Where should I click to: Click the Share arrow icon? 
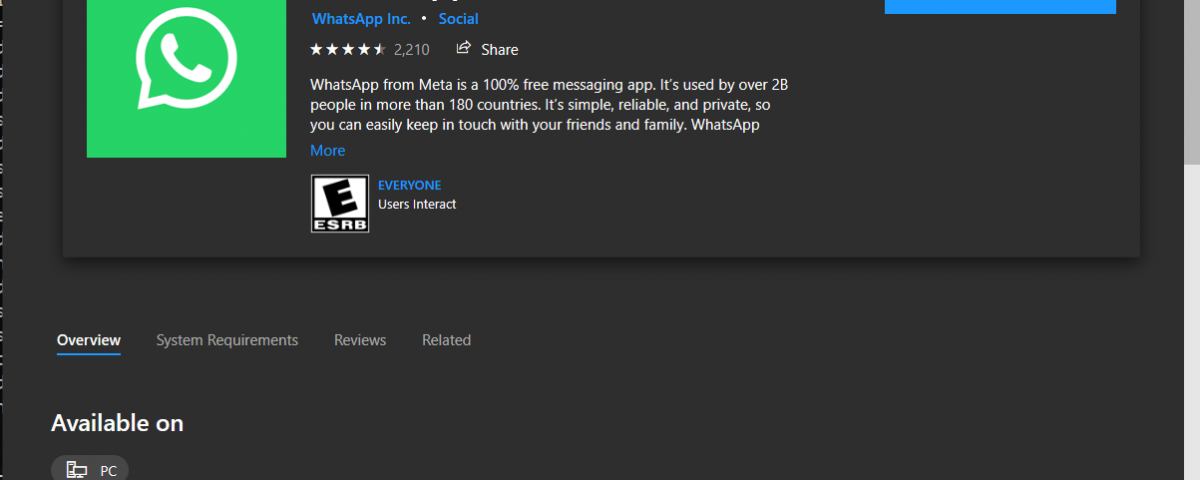[x=463, y=48]
